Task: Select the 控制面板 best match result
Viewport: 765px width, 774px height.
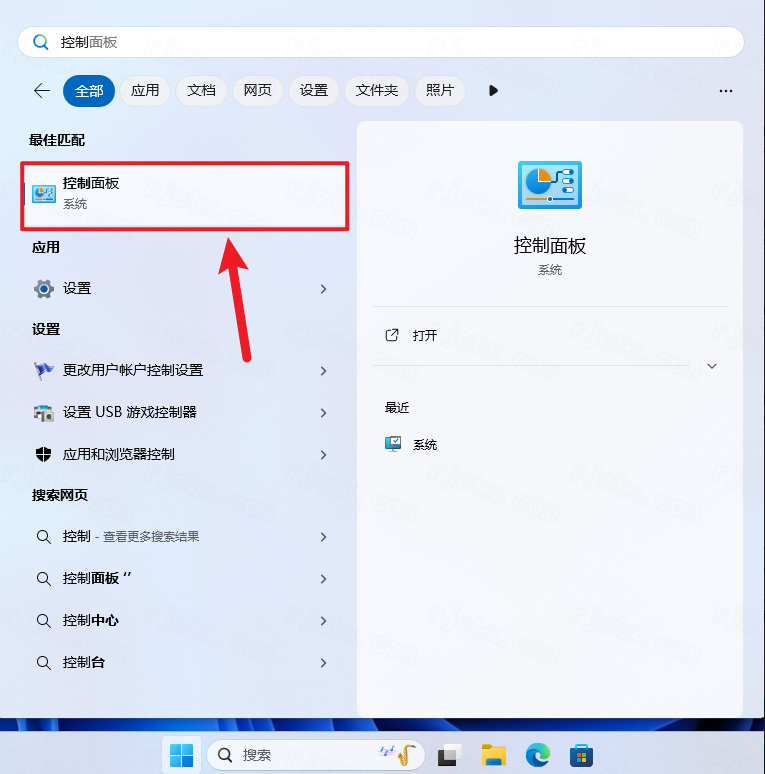Action: 185,193
